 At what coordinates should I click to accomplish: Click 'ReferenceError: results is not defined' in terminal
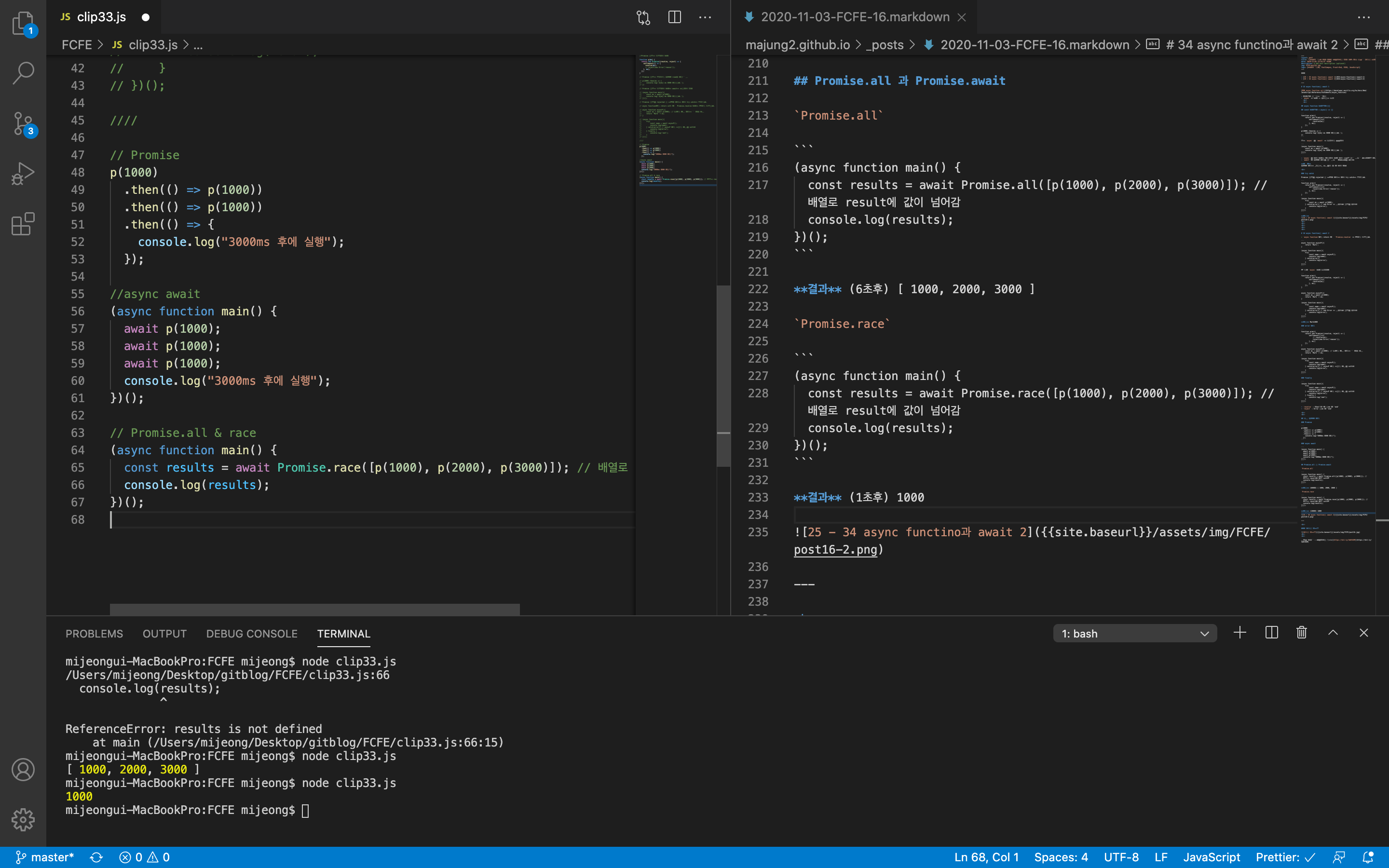[x=193, y=729]
